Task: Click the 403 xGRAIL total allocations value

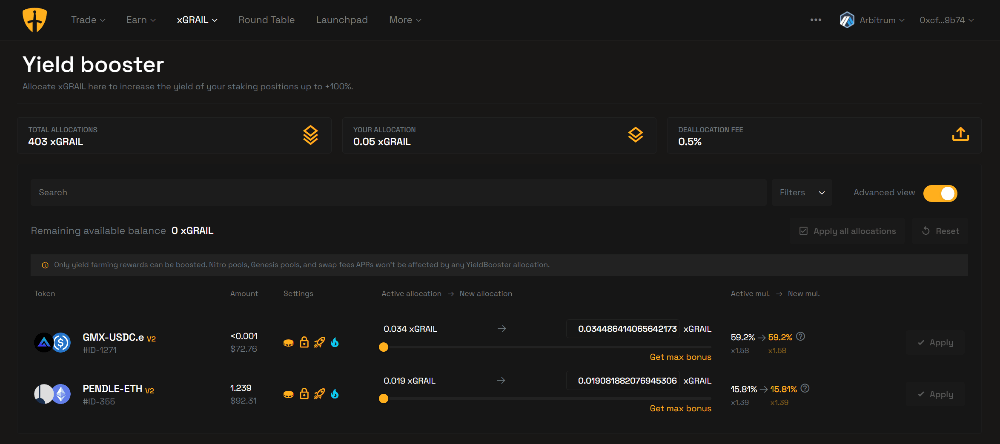Action: [x=55, y=142]
